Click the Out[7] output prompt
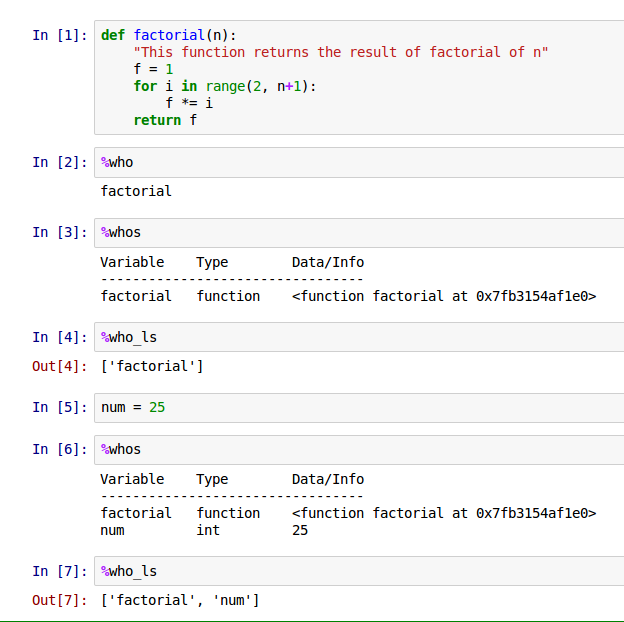Viewport: 624px width, 622px height. (60, 600)
